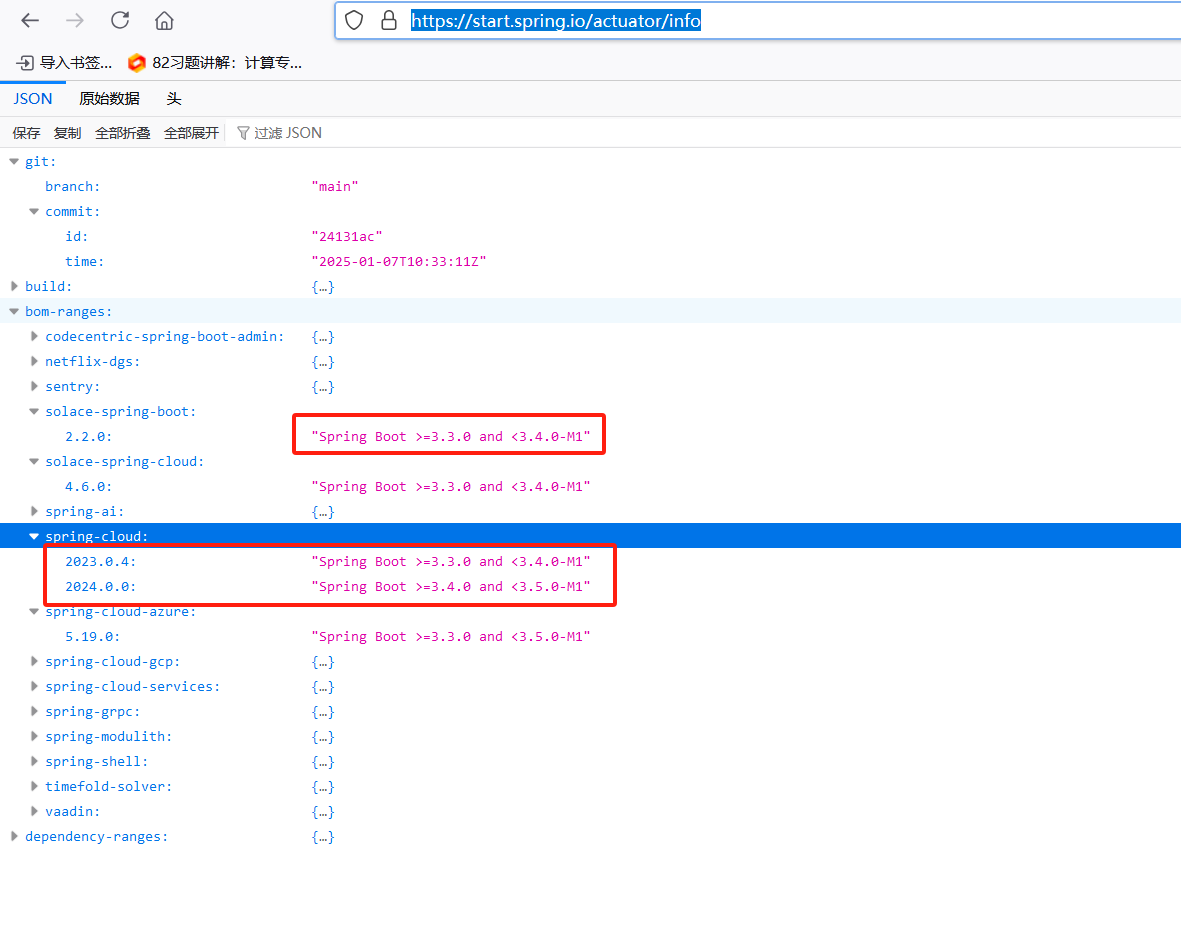Collapse the git node
This screenshot has width=1181, height=930.
(14, 161)
